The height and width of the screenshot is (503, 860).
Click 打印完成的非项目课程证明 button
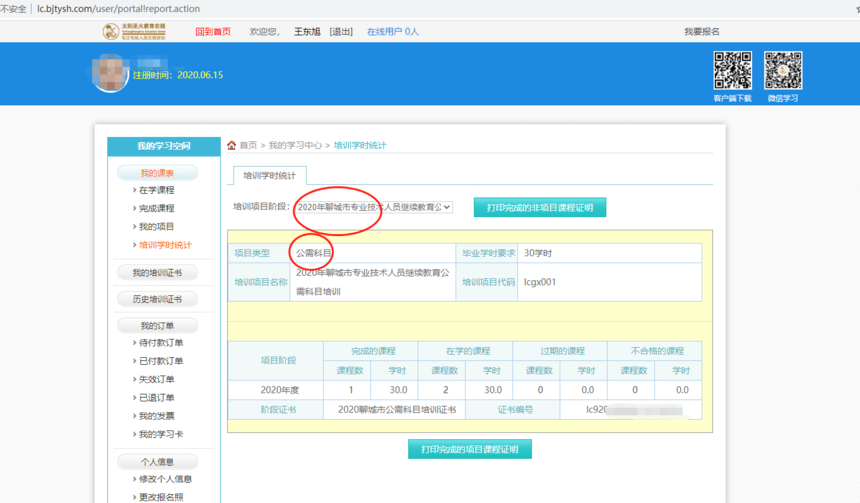tap(540, 207)
